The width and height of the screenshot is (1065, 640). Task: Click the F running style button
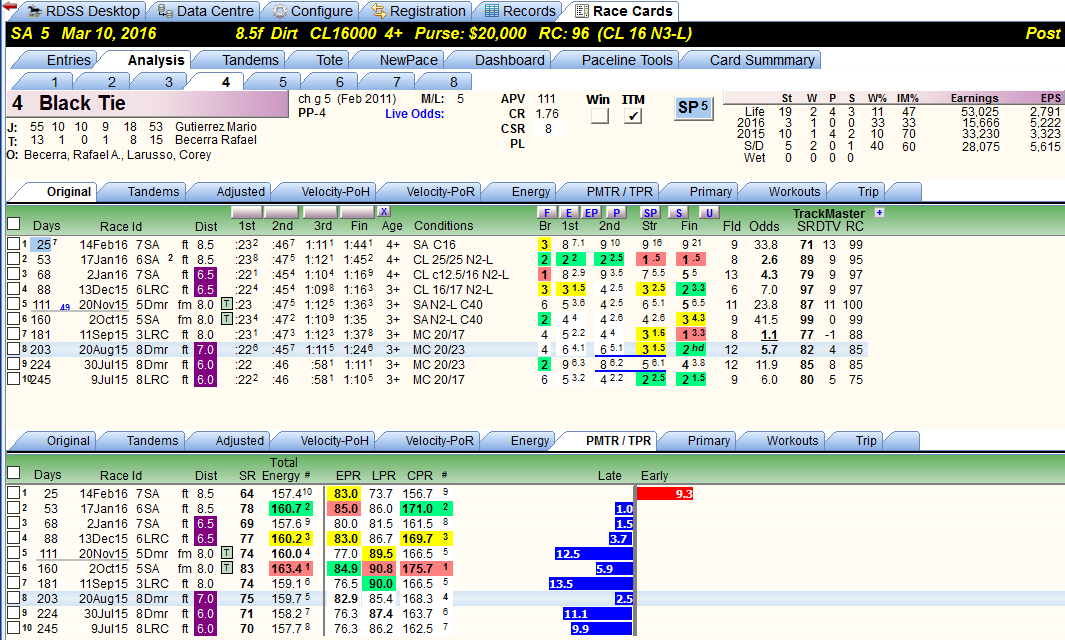(x=546, y=213)
